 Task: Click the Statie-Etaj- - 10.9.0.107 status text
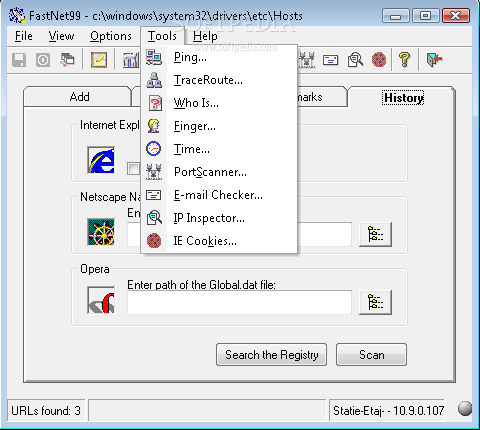tap(388, 411)
